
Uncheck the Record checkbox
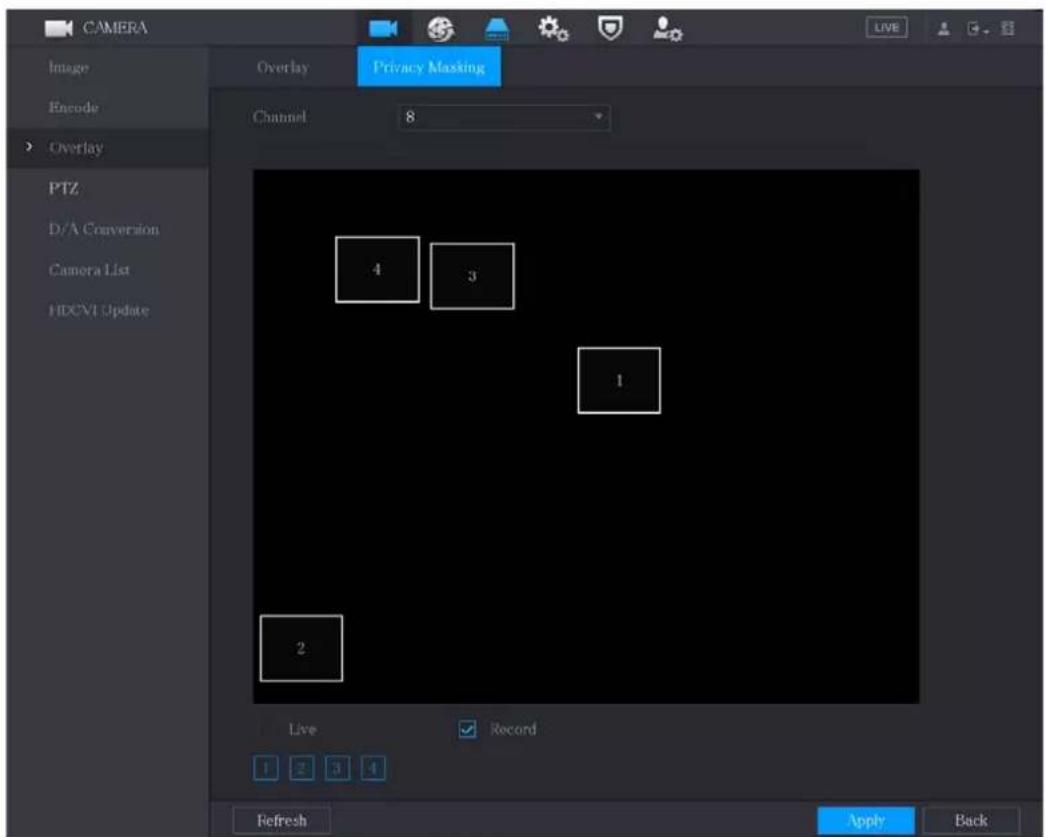click(x=468, y=729)
